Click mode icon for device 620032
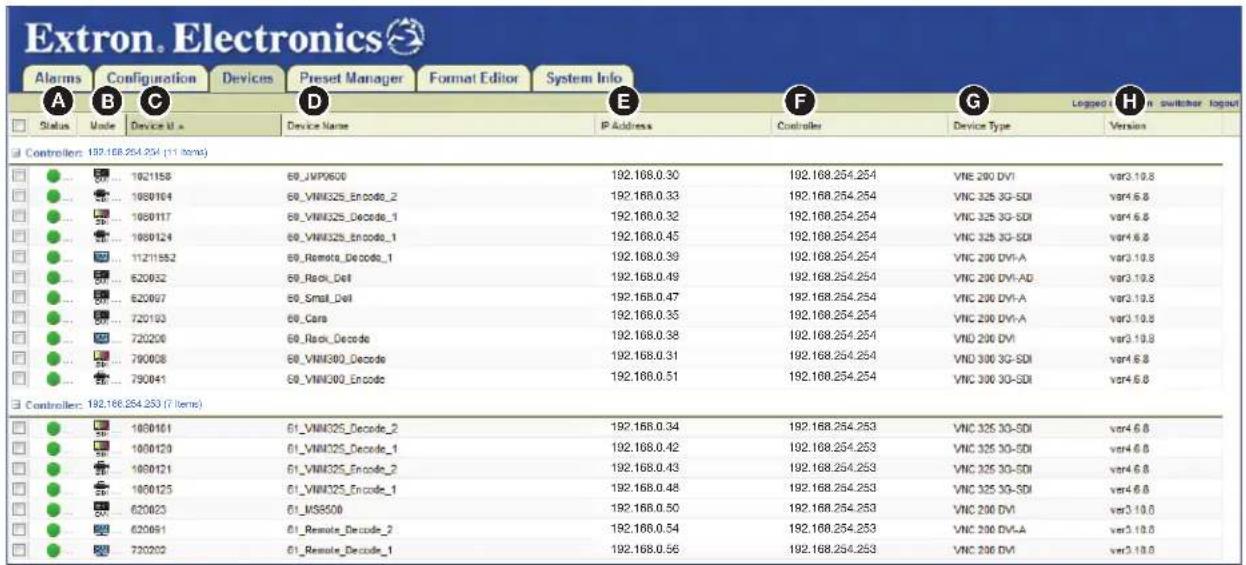 pos(101,278)
